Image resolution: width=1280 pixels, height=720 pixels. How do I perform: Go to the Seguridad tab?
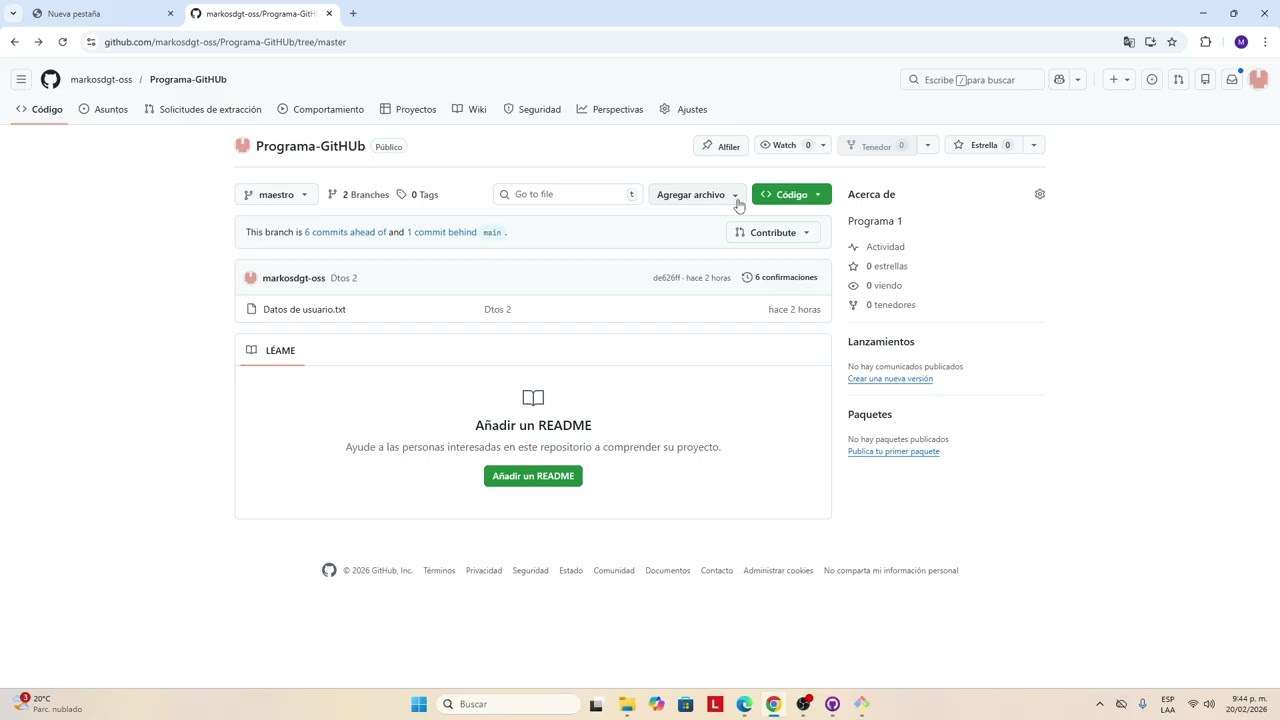[x=532, y=109]
